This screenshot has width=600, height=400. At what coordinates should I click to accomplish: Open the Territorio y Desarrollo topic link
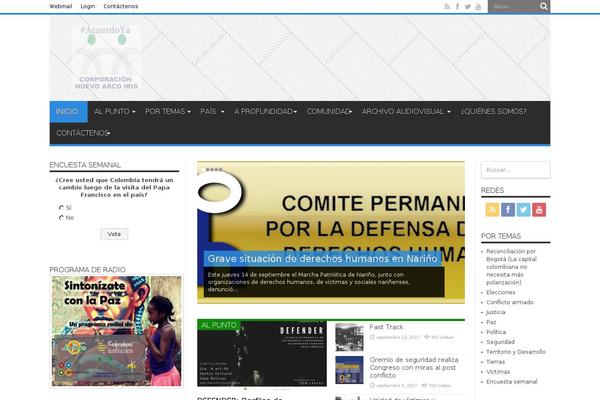[515, 352]
